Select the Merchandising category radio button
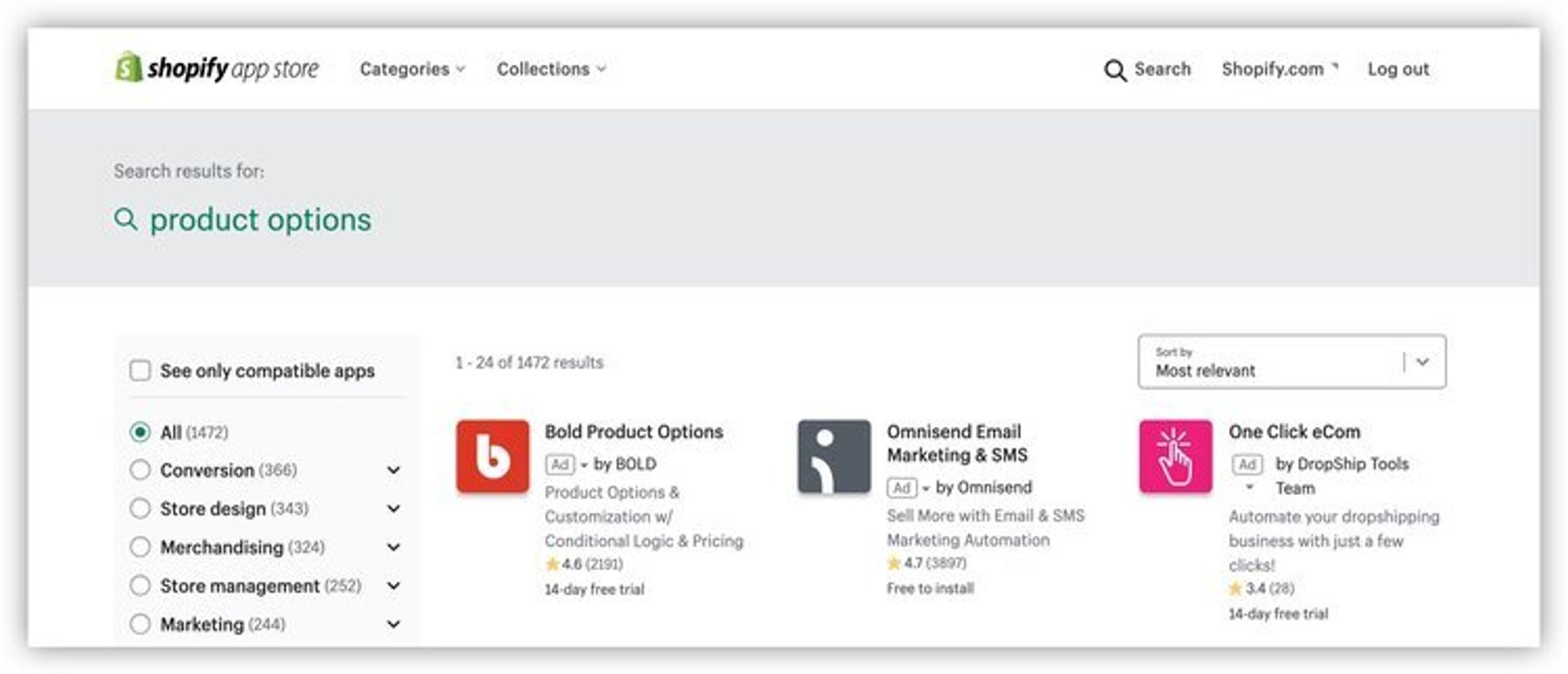This screenshot has width=1568, height=674. (x=140, y=547)
